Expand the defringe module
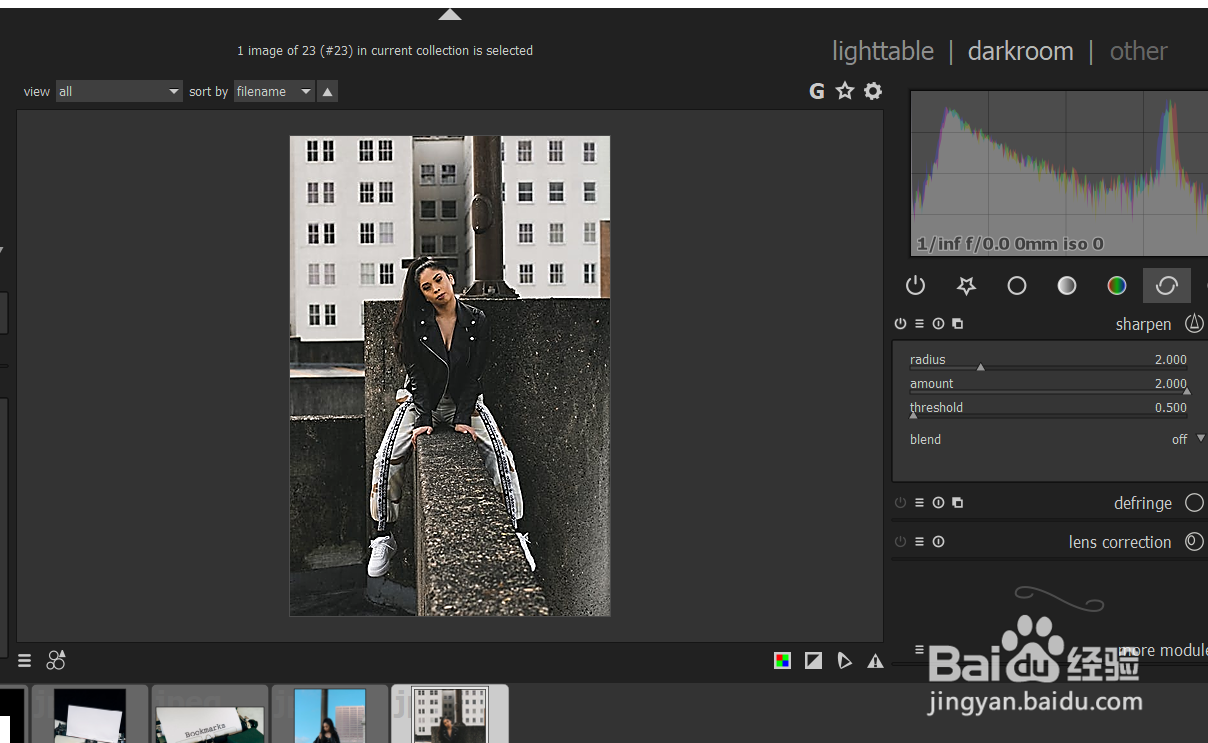1208x743 pixels. (x=1142, y=503)
